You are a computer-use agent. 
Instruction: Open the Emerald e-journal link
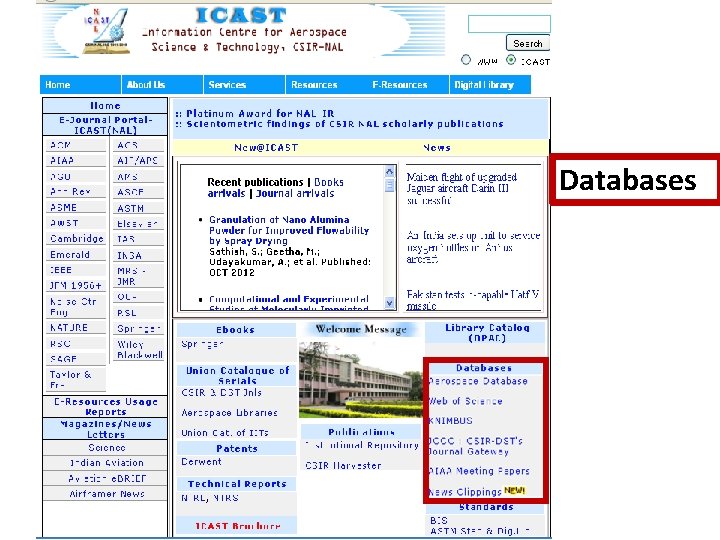click(x=70, y=254)
